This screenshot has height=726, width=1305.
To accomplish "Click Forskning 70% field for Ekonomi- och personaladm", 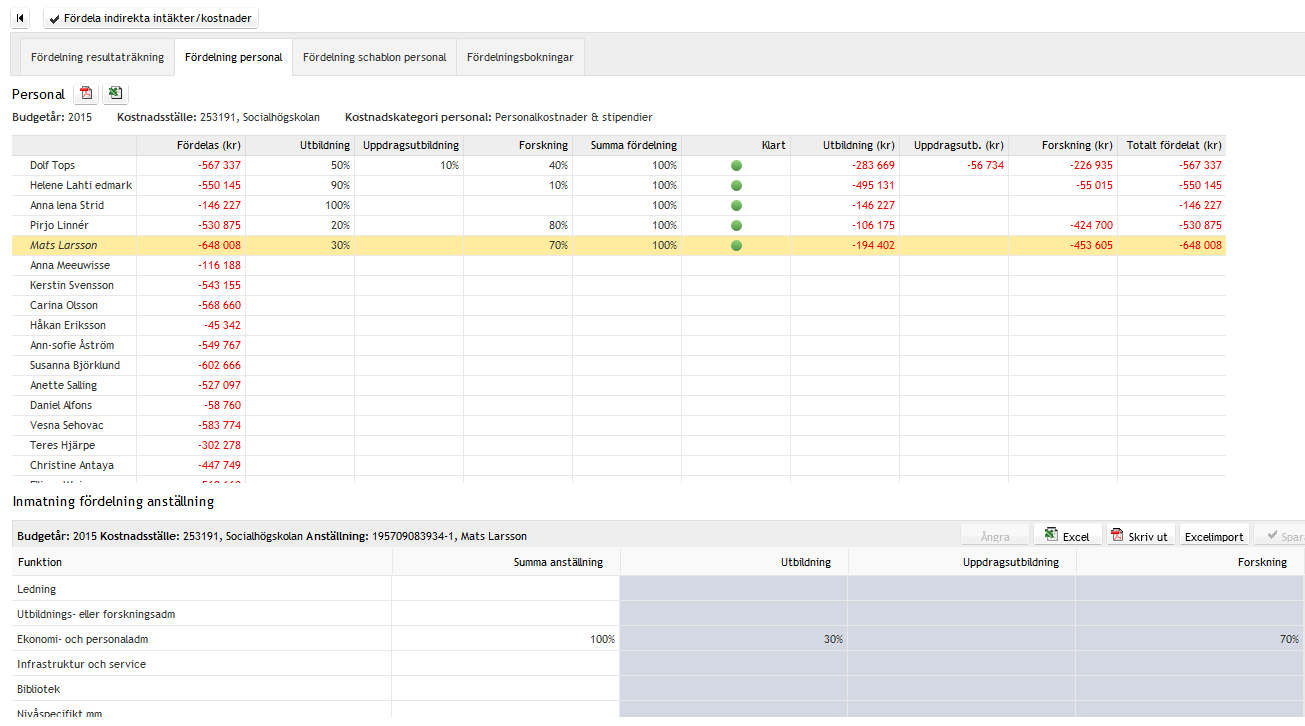I will coord(1190,639).
